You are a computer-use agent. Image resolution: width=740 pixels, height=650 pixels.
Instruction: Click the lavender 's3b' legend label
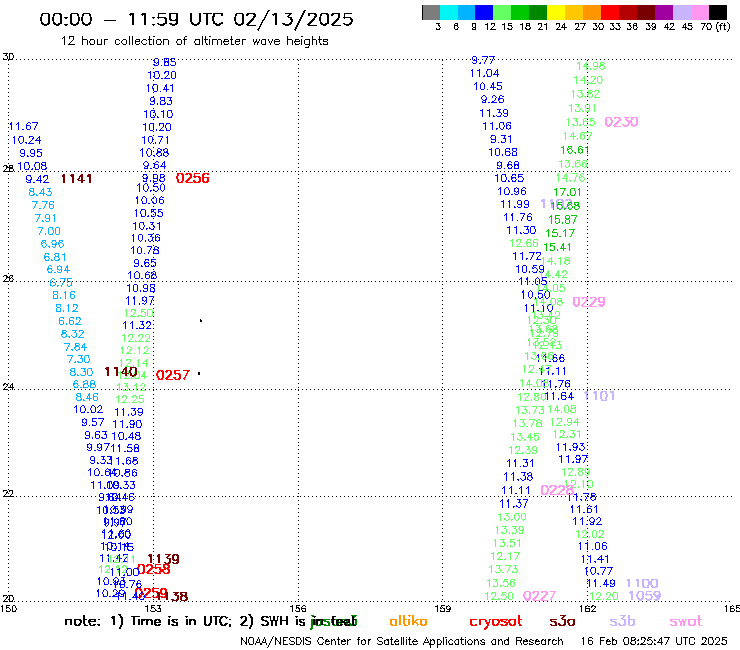[x=622, y=621]
